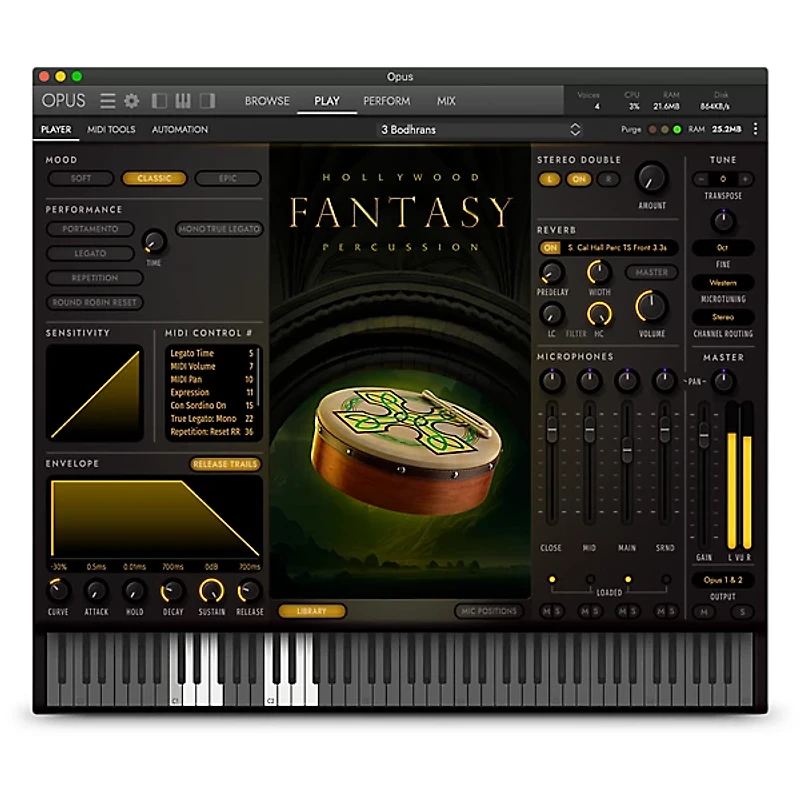Click the envelope Hold knob
The height and width of the screenshot is (800, 800).
click(x=134, y=591)
